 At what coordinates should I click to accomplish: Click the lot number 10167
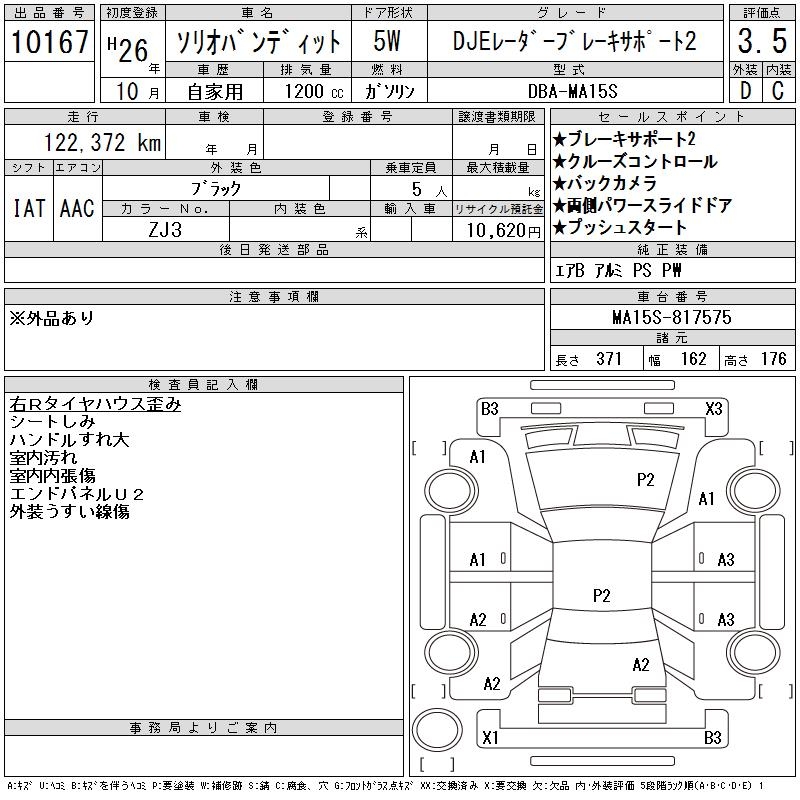pos(49,41)
